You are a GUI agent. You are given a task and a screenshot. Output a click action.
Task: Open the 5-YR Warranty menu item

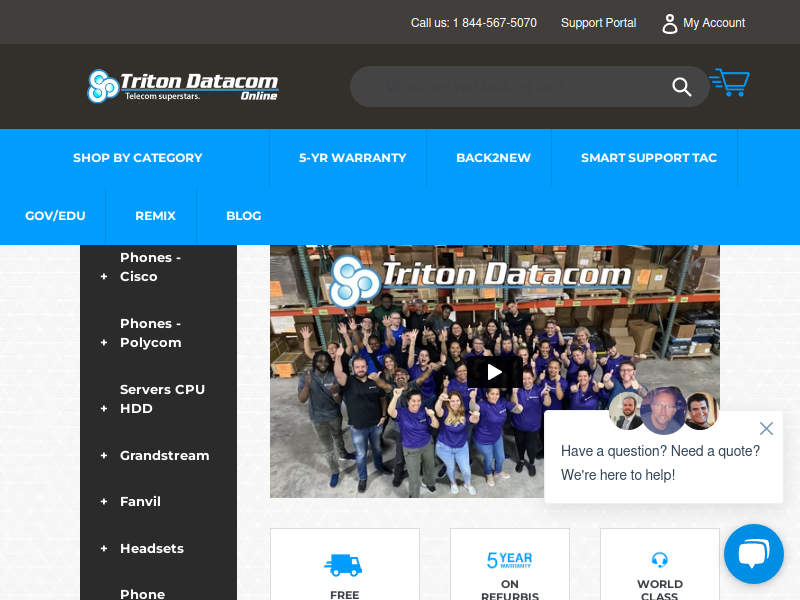click(353, 158)
